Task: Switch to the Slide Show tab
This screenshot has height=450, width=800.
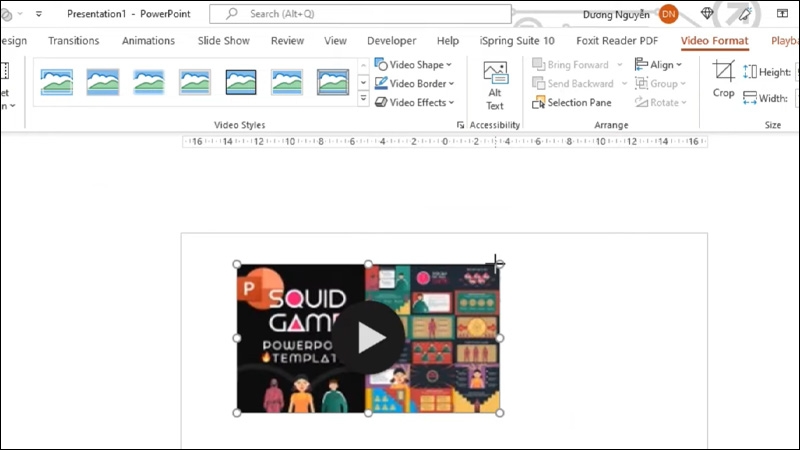Action: click(x=223, y=41)
